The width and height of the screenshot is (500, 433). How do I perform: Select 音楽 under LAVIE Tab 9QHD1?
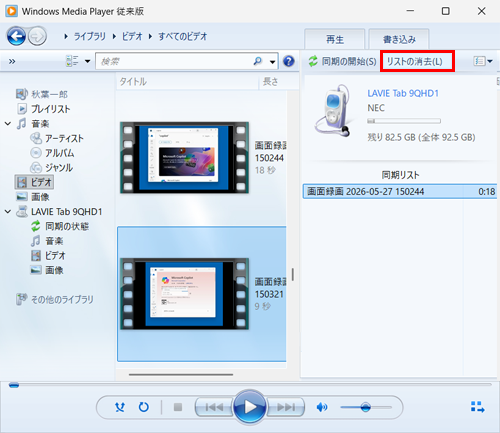[x=47, y=241]
